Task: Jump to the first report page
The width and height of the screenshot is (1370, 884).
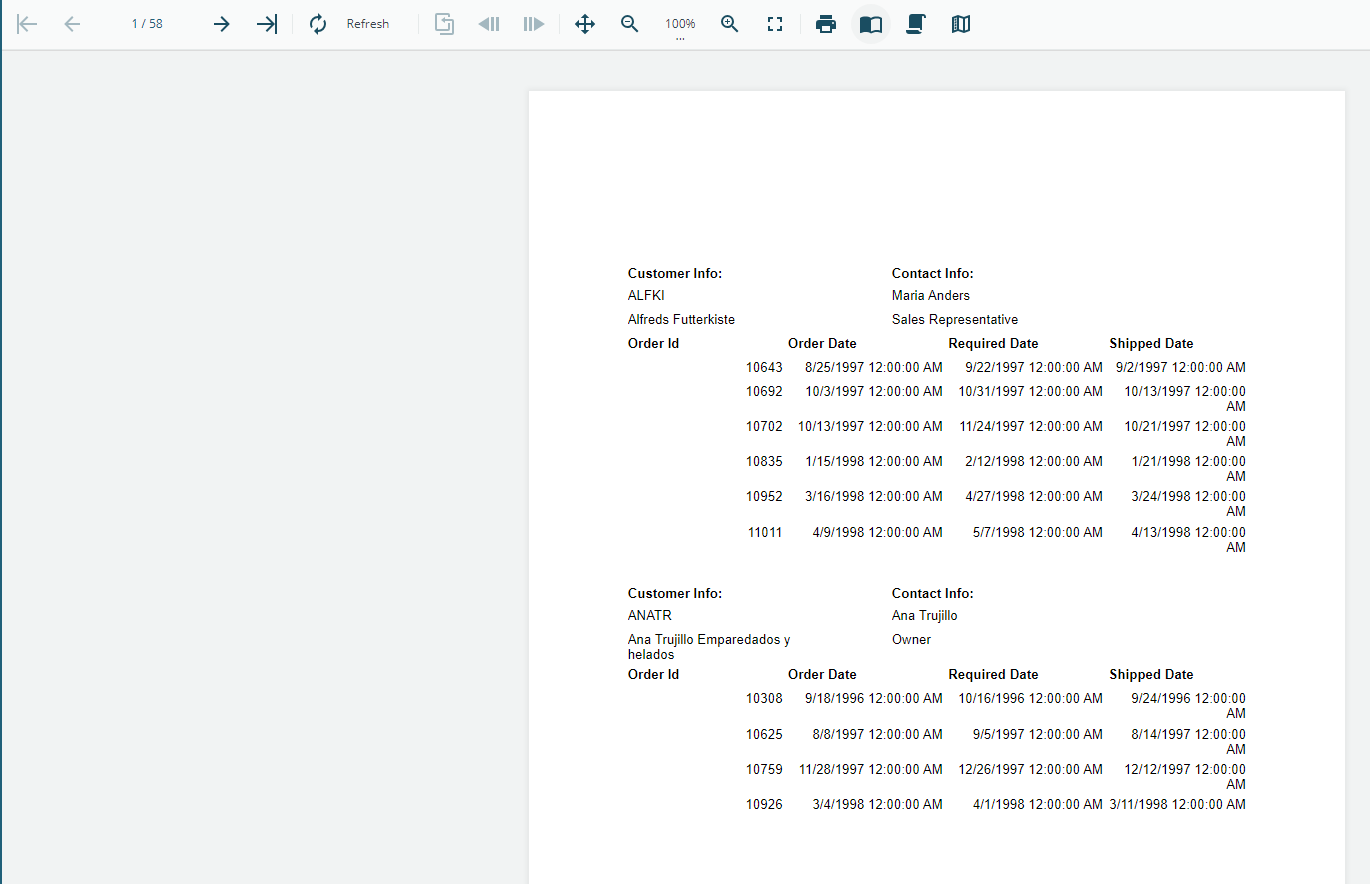Action: pyautogui.click(x=25, y=23)
